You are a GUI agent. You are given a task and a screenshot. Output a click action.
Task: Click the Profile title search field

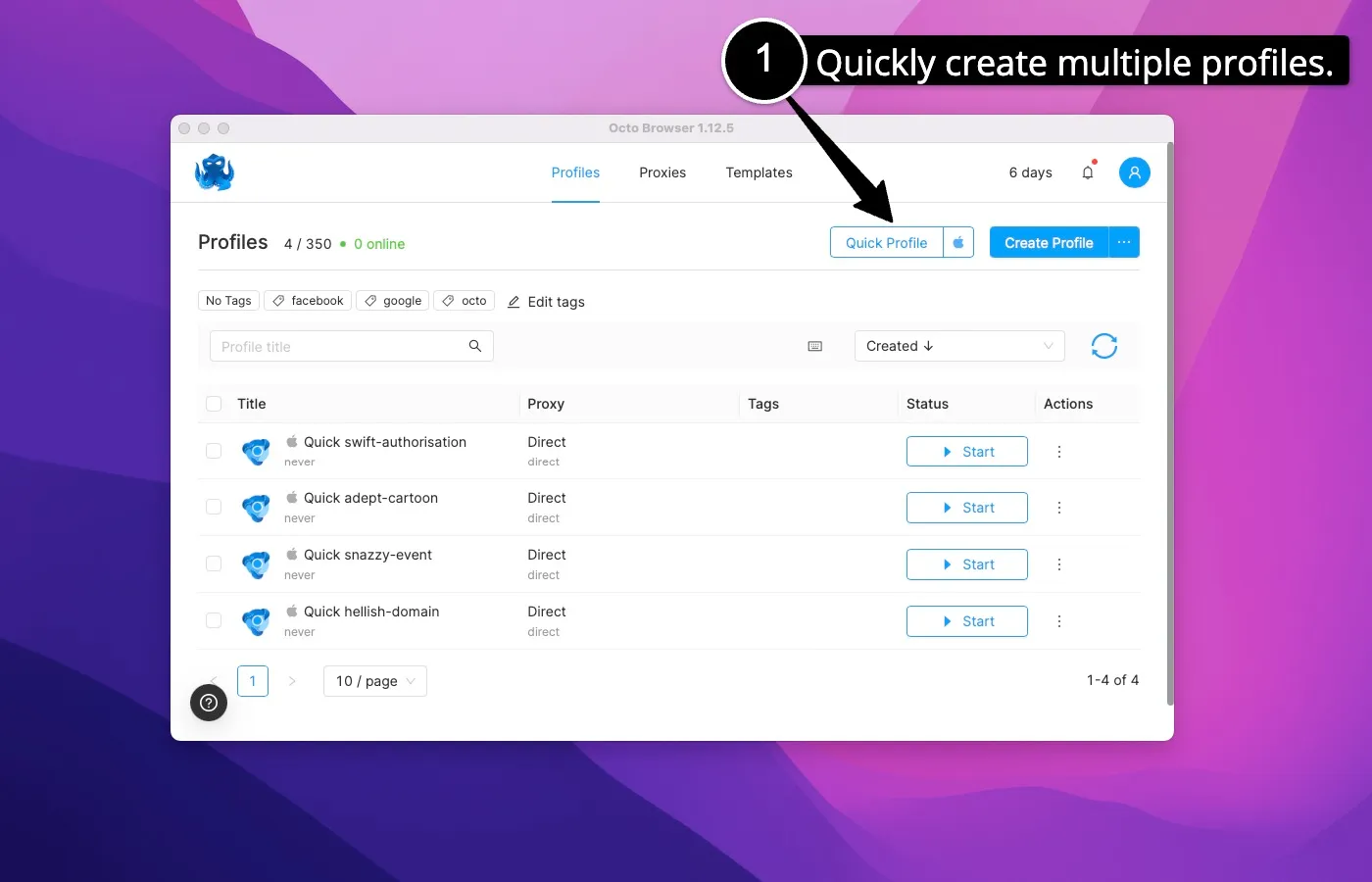pos(333,346)
